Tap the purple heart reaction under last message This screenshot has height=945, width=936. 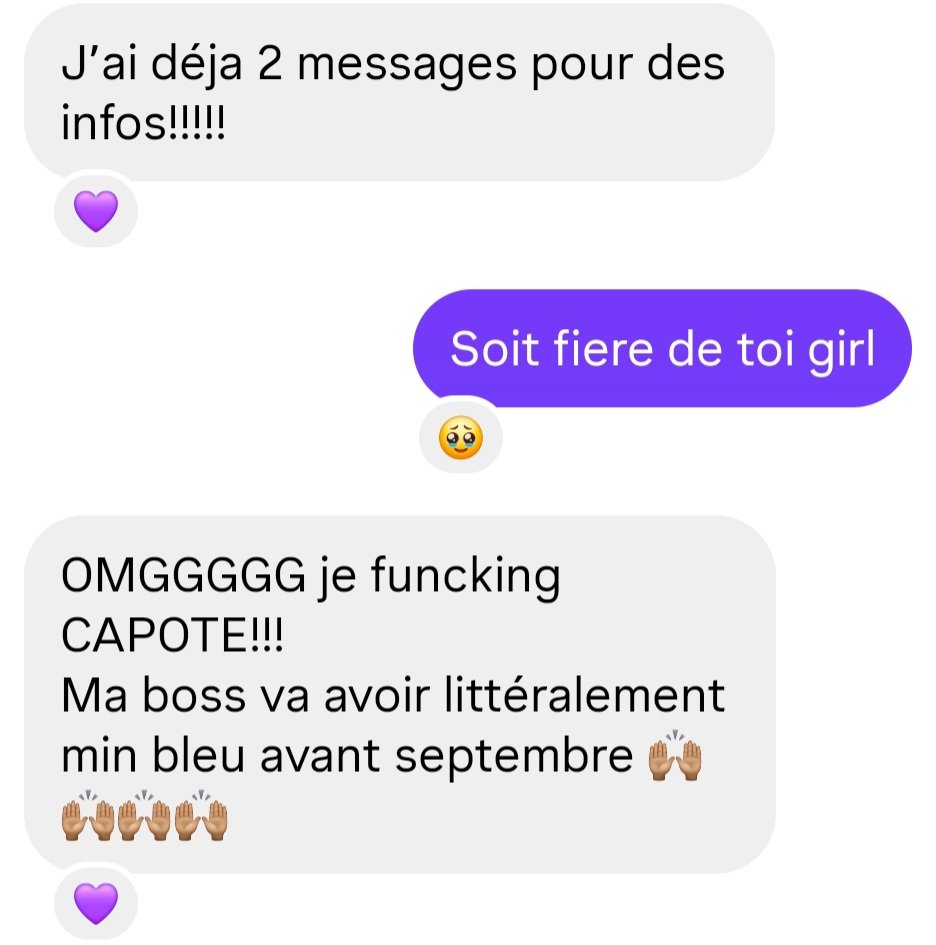pos(96,903)
